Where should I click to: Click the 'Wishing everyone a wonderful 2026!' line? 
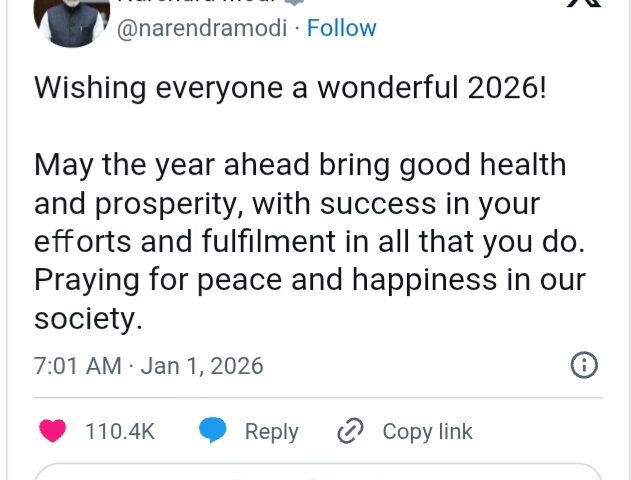[x=291, y=87]
